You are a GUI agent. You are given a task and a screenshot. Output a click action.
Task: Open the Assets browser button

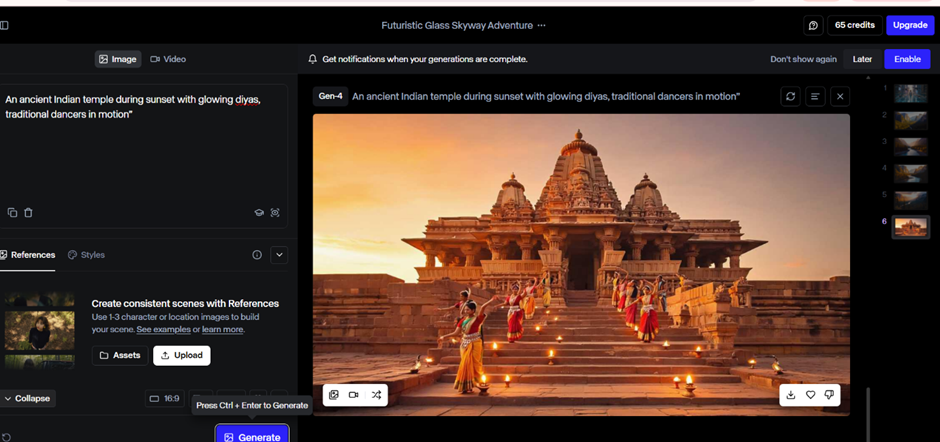[120, 355]
